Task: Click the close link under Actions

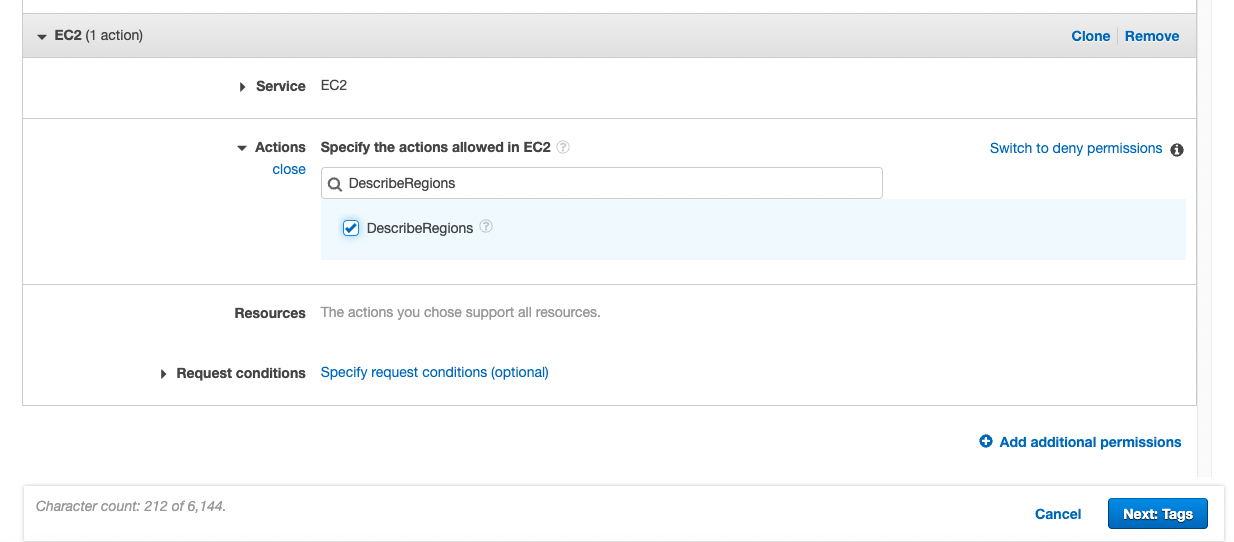Action: tap(289, 169)
